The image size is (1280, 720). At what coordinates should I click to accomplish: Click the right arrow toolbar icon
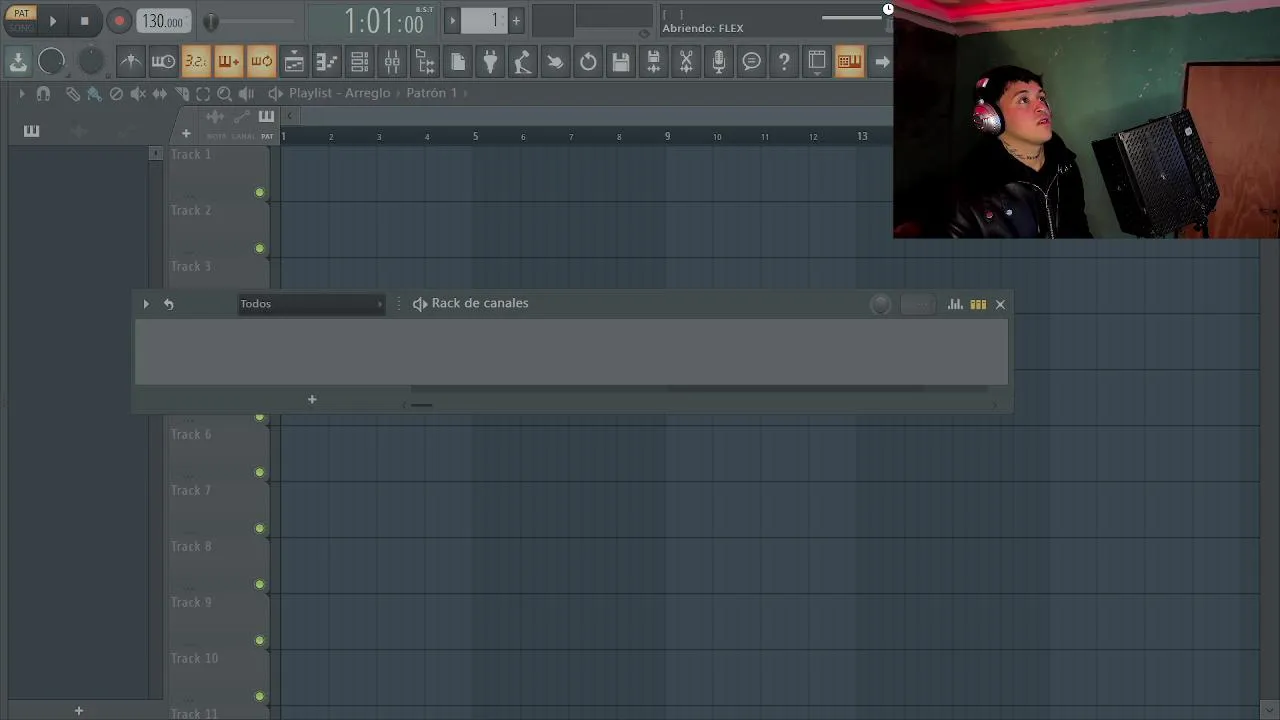(x=882, y=62)
